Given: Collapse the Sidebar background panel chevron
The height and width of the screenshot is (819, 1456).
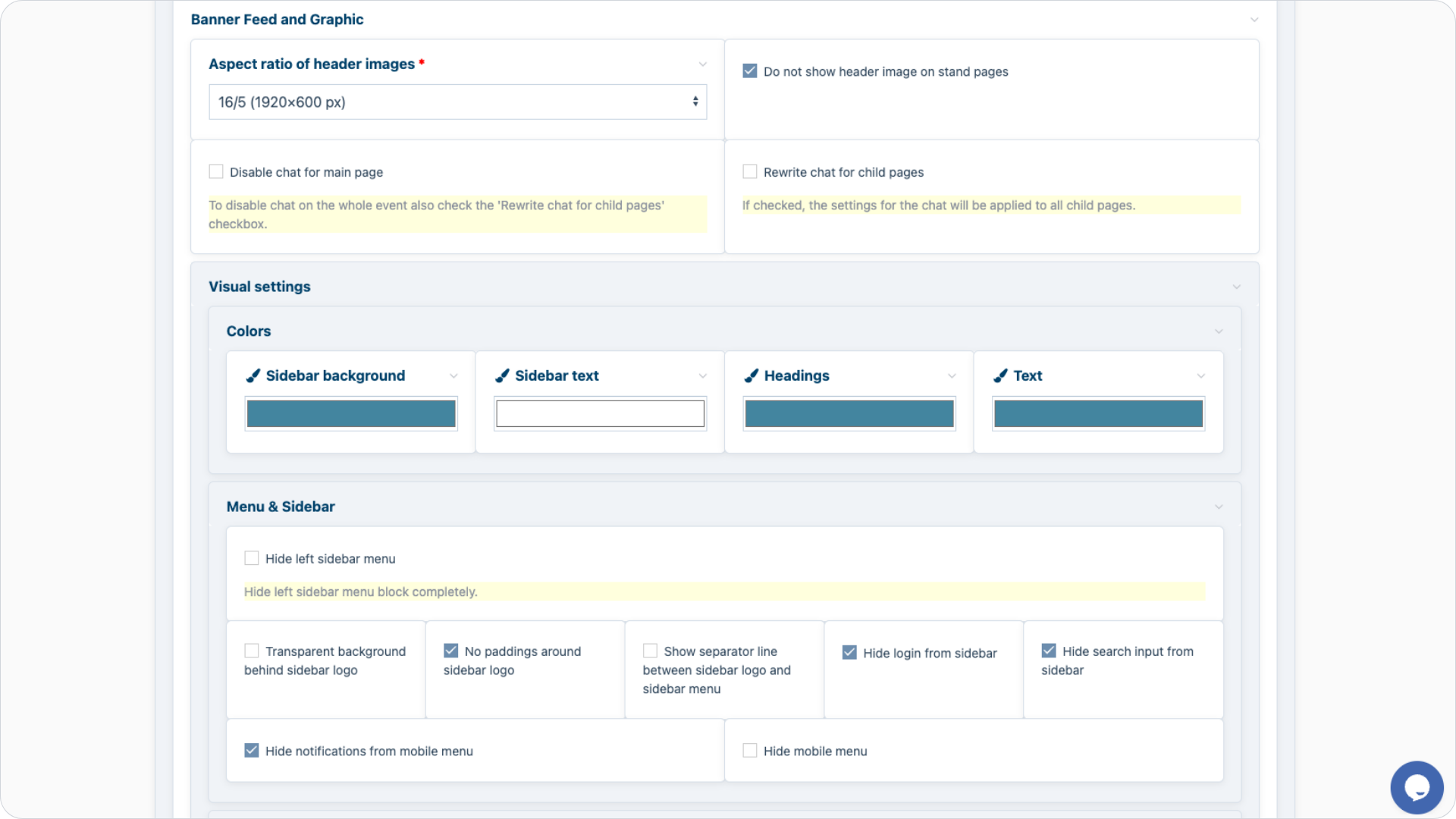Looking at the screenshot, I should 453,376.
